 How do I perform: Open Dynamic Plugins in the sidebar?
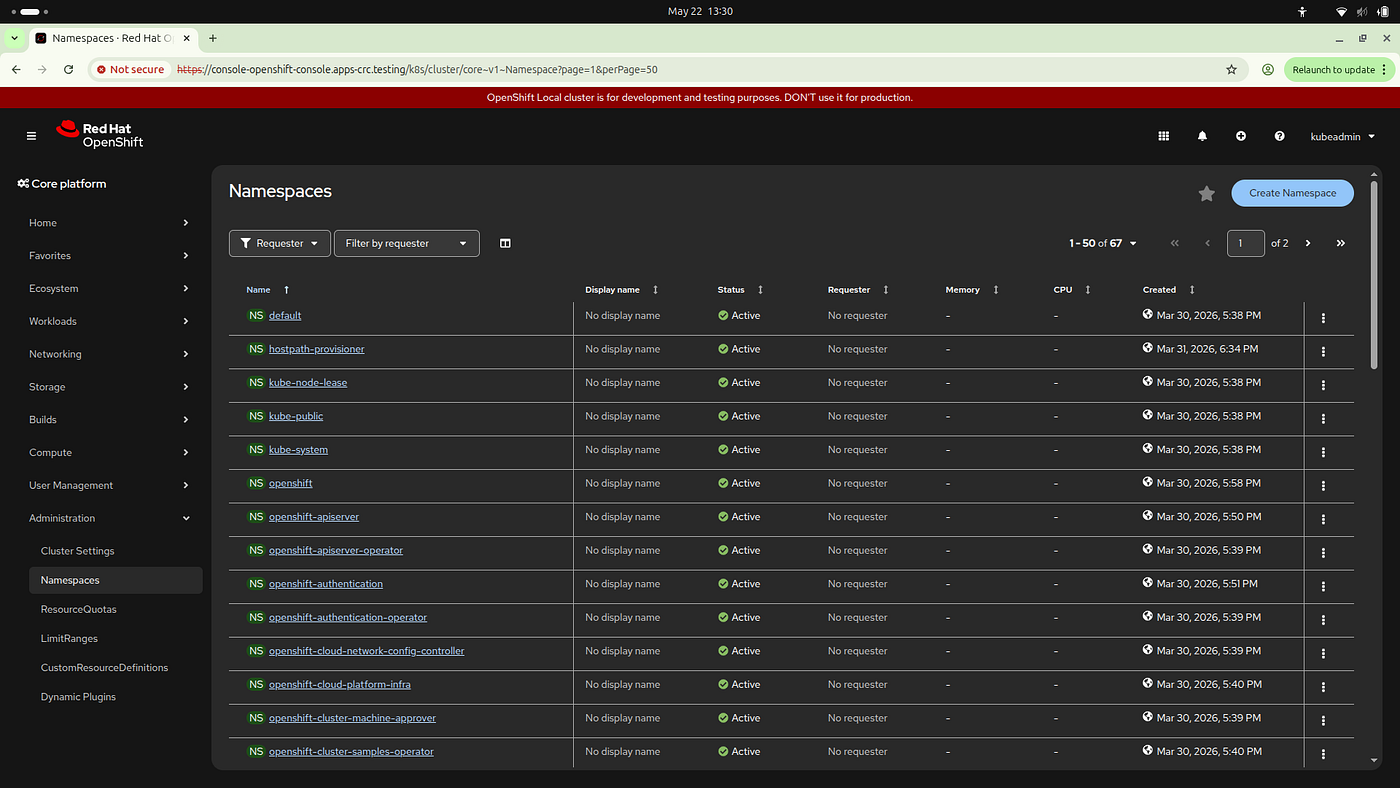[x=78, y=696]
